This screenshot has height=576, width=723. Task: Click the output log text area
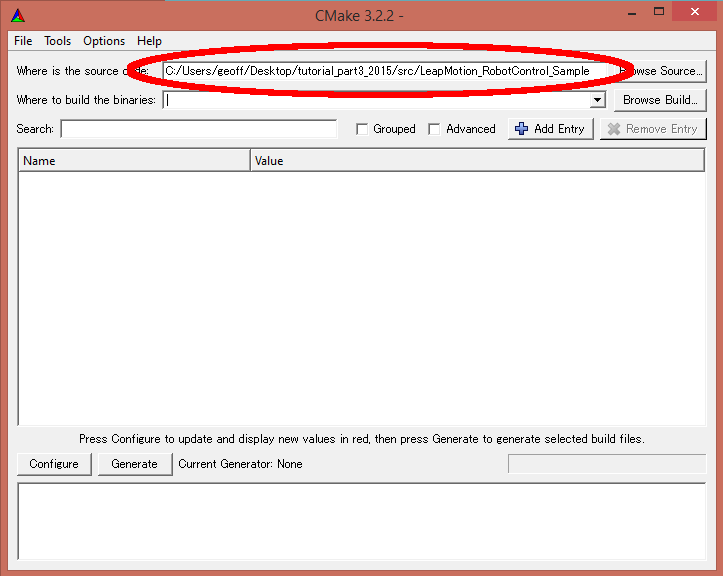pyautogui.click(x=362, y=522)
